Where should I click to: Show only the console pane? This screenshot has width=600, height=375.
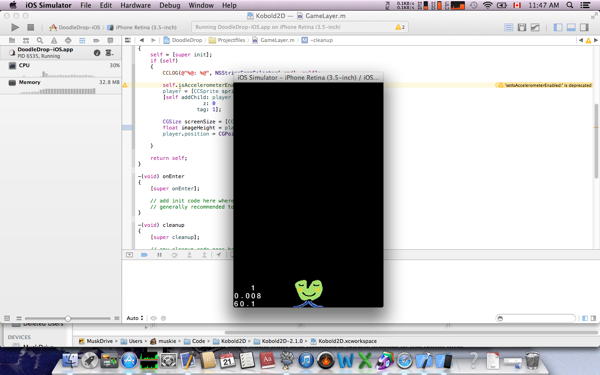pos(593,318)
